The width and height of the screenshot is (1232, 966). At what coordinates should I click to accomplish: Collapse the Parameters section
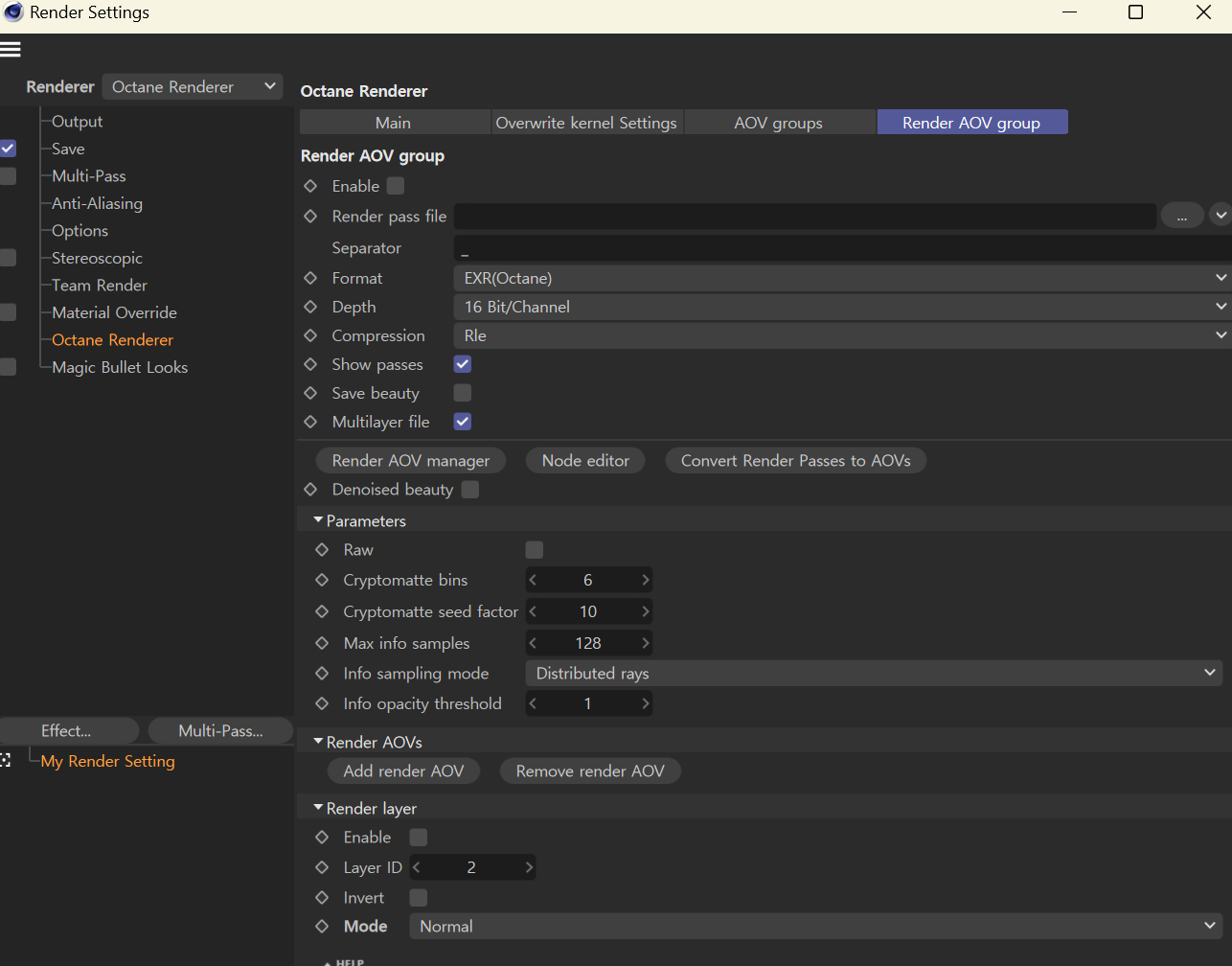tap(318, 520)
